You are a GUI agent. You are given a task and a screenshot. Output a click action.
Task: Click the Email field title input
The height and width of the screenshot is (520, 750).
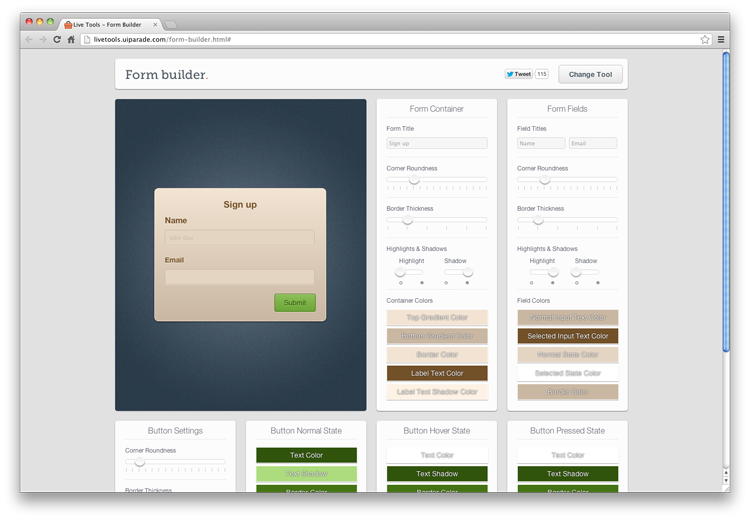click(593, 143)
